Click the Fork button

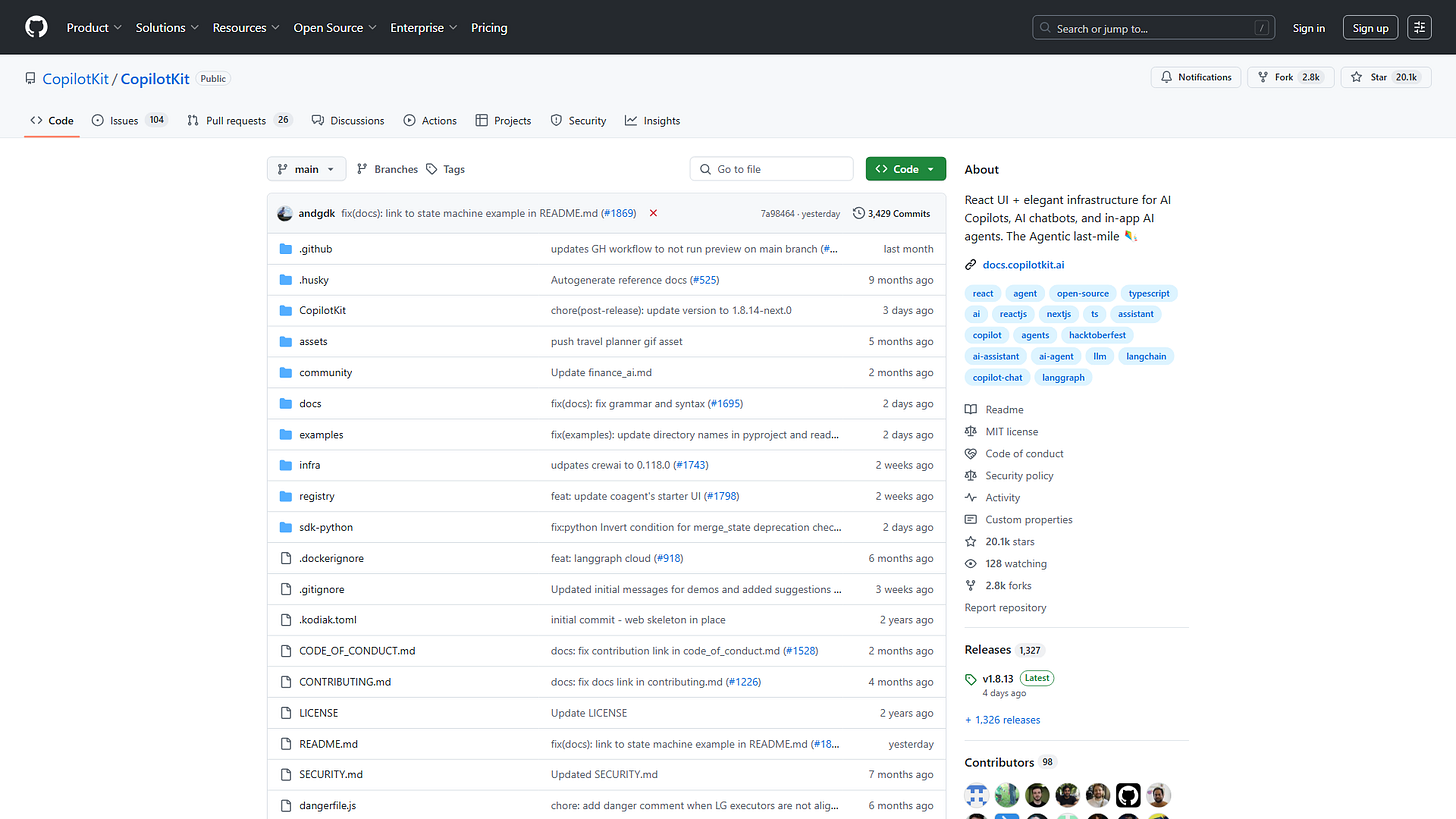pyautogui.click(x=1290, y=77)
